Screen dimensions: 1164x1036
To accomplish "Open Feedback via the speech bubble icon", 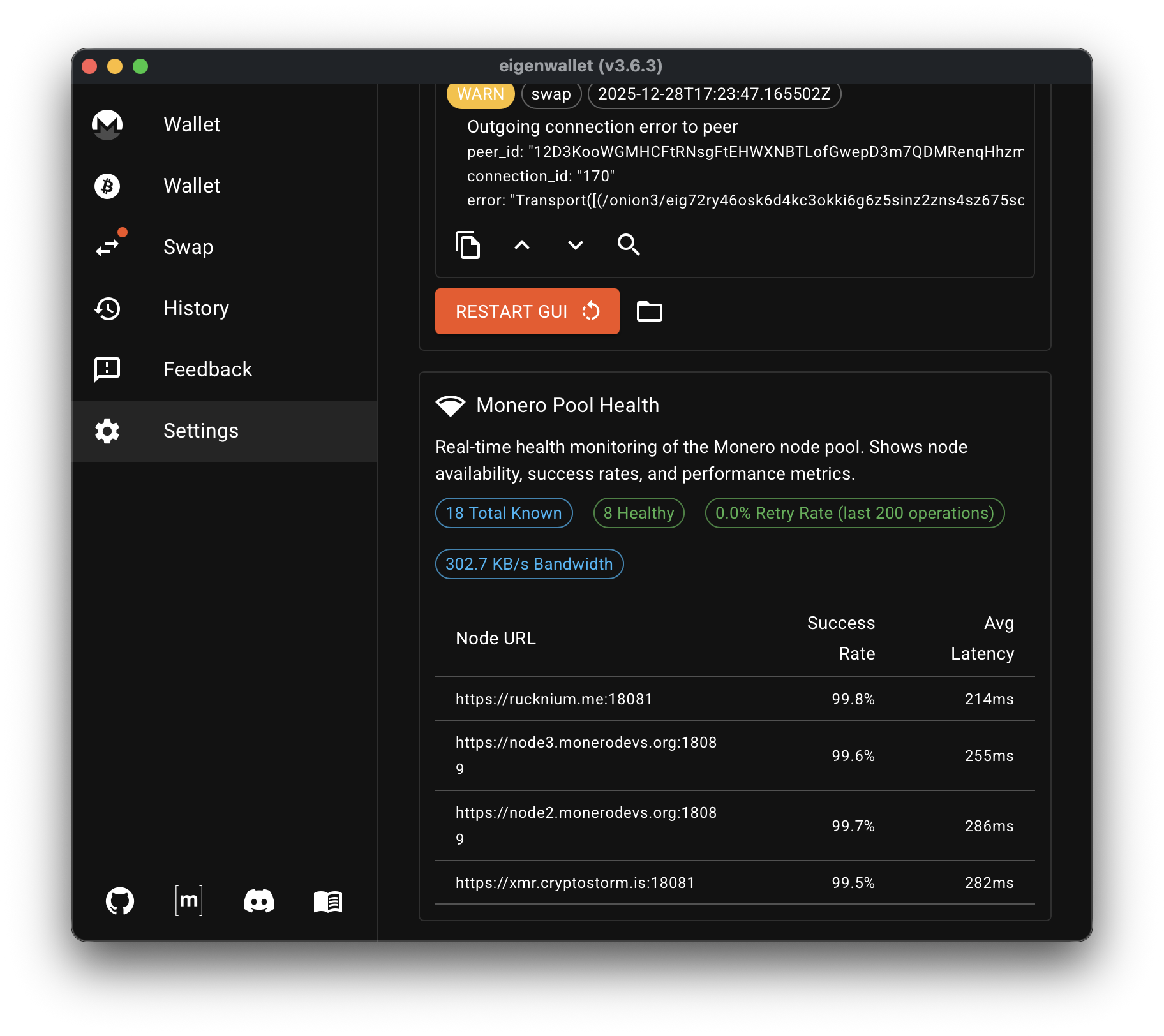I will click(x=107, y=369).
